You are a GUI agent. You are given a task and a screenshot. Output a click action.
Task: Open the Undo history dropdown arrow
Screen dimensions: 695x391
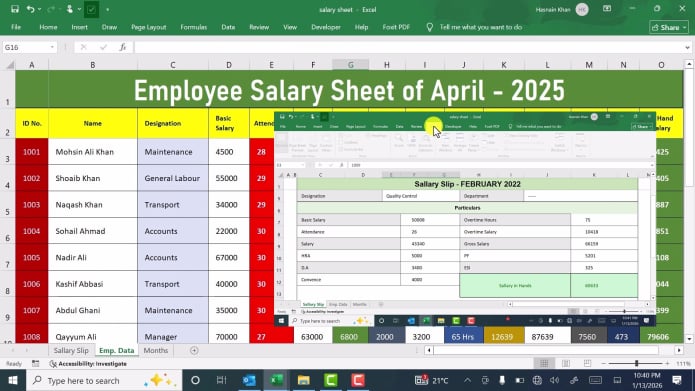click(39, 9)
